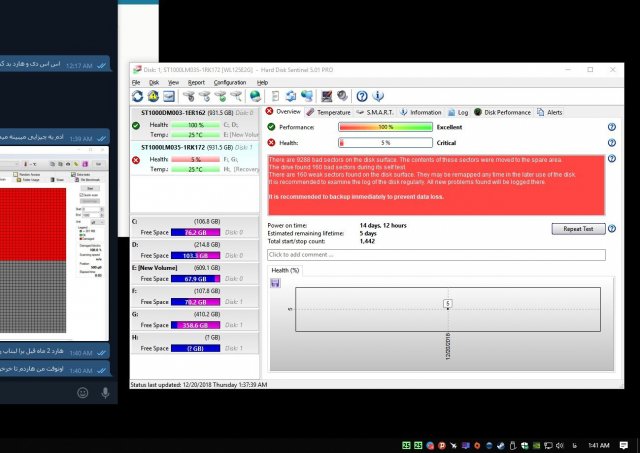Click the G: drive free space bar
640x453 pixels.
point(203,326)
